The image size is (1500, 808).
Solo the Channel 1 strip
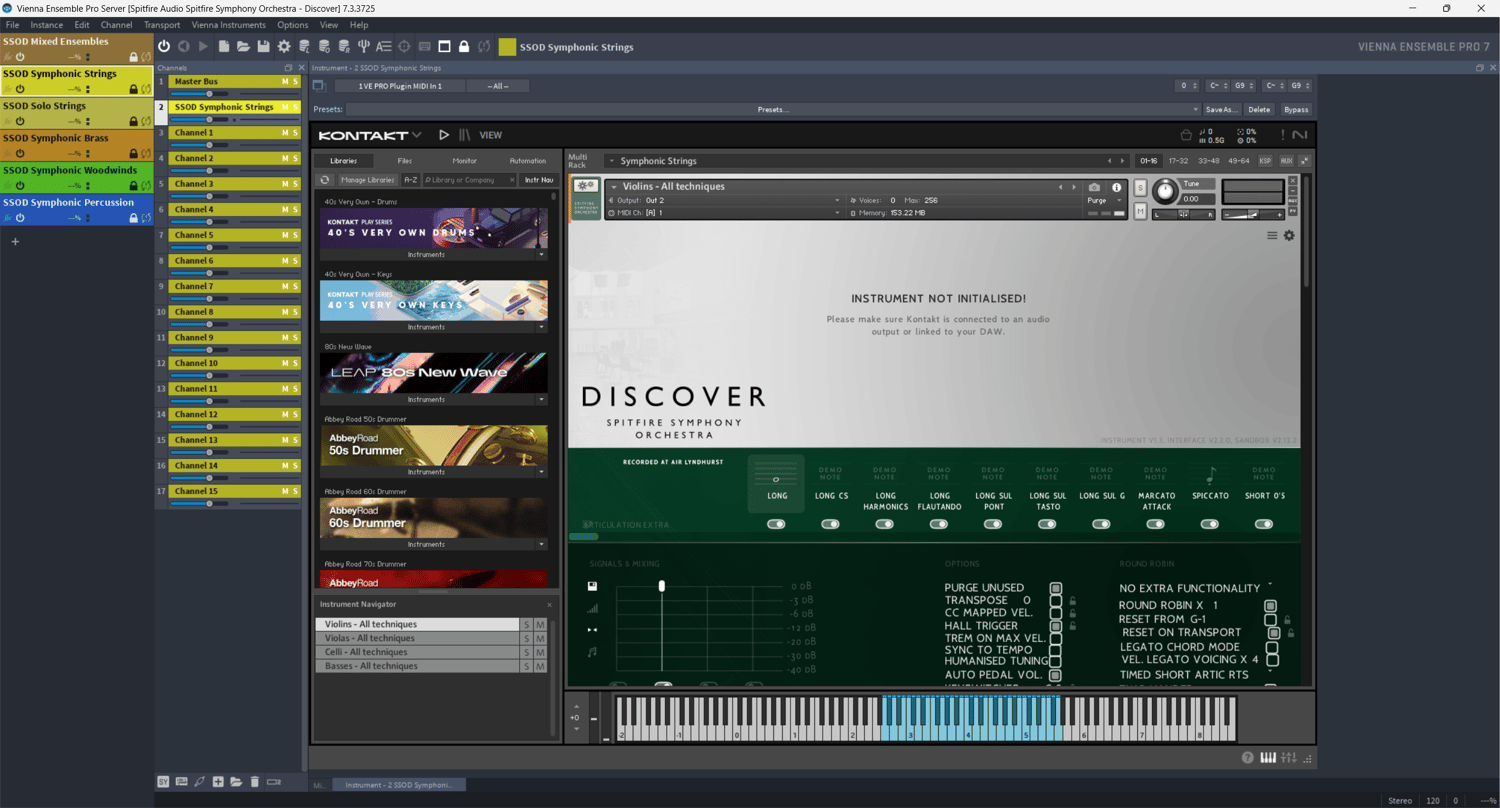coord(295,132)
